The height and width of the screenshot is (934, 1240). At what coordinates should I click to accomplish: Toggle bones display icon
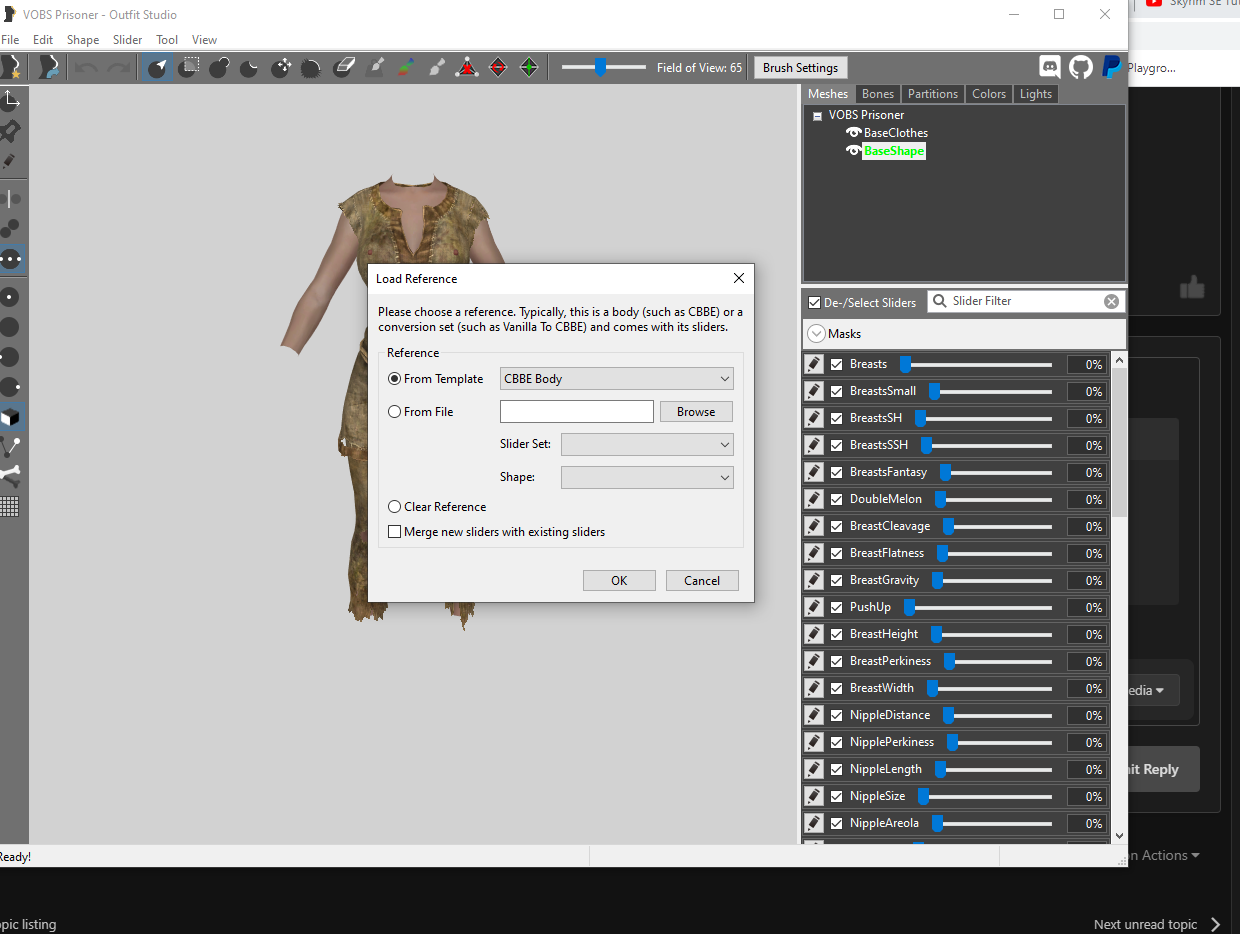click(11, 476)
